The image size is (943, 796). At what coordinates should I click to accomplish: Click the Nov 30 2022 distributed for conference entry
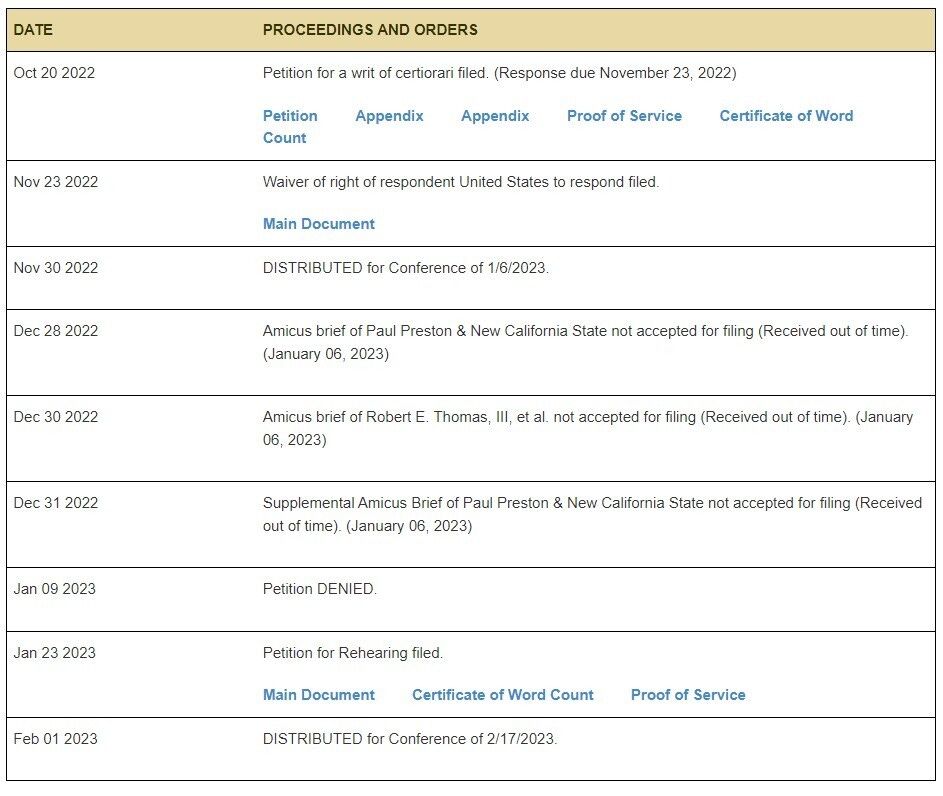(406, 268)
